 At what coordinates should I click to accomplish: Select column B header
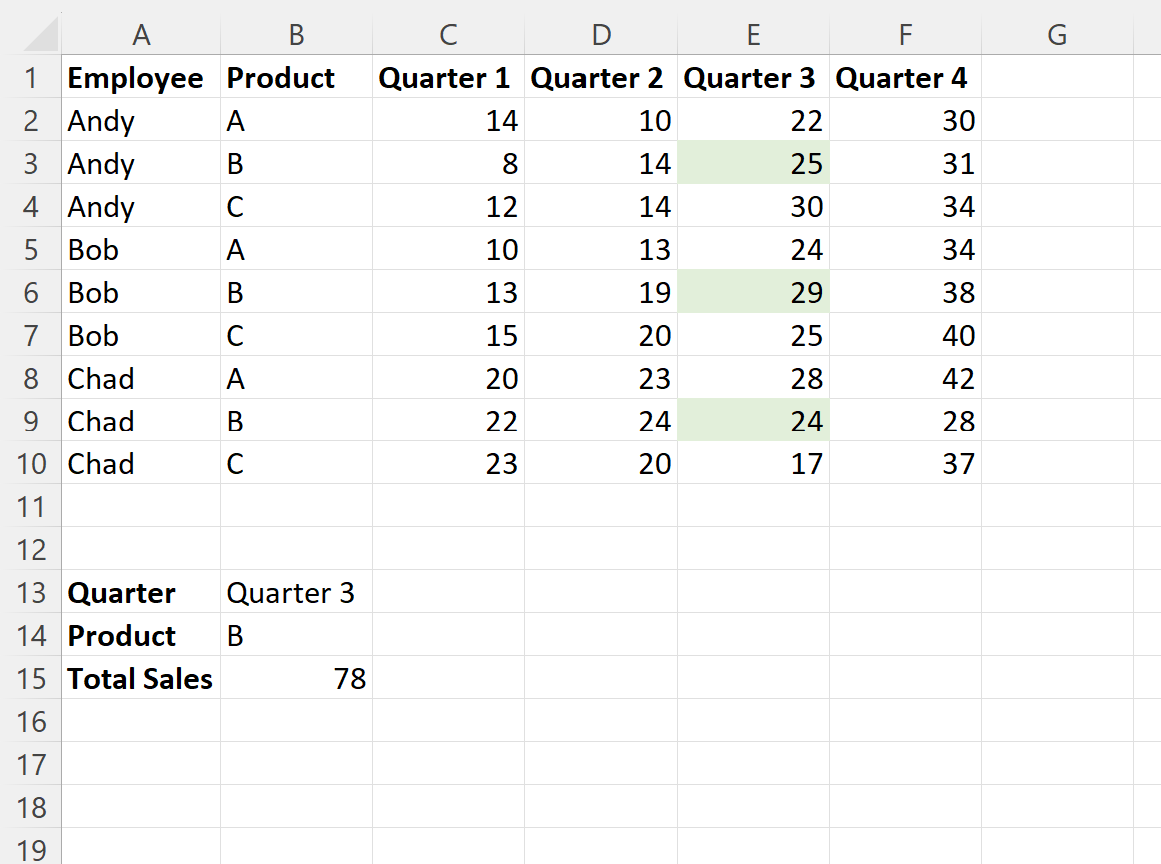(x=296, y=35)
